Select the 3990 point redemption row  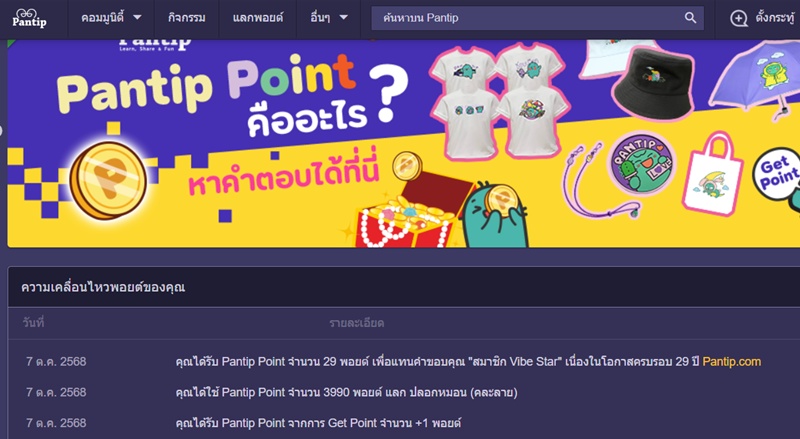click(x=403, y=393)
